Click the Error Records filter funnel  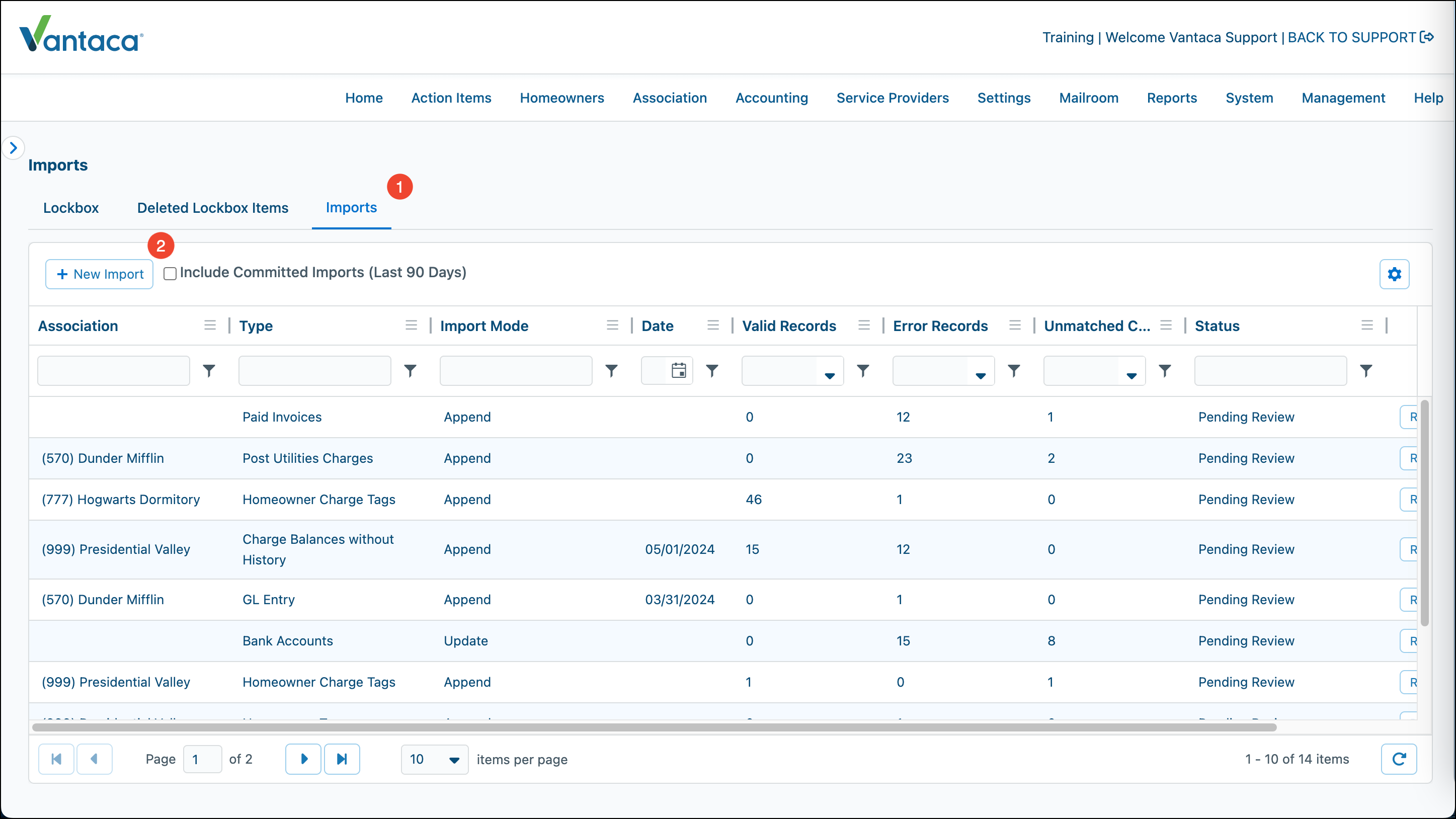[x=1014, y=371]
